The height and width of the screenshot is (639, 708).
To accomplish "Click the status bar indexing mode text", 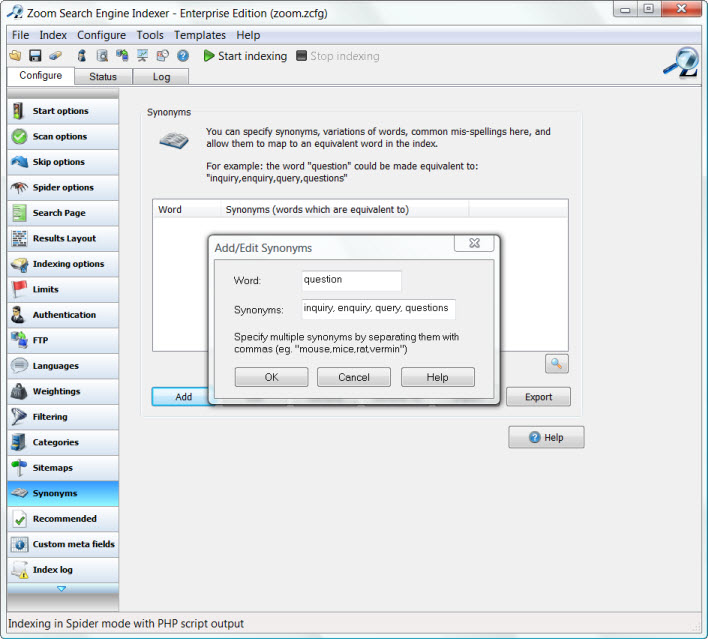I will [126, 624].
